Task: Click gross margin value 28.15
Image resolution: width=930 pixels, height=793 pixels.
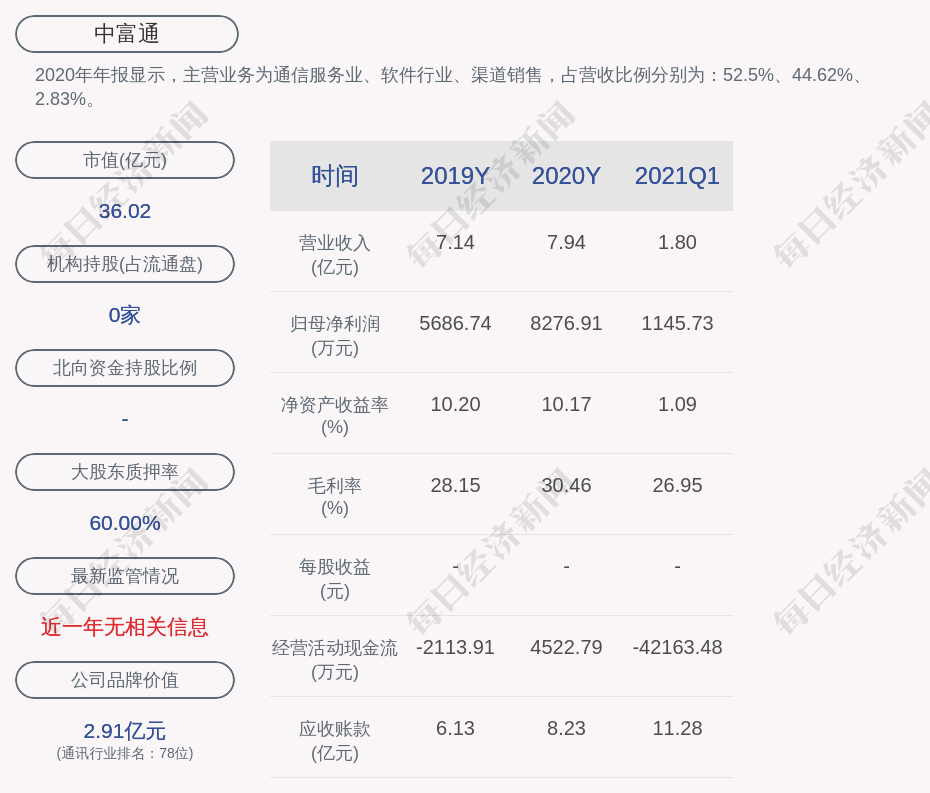Action: [455, 486]
